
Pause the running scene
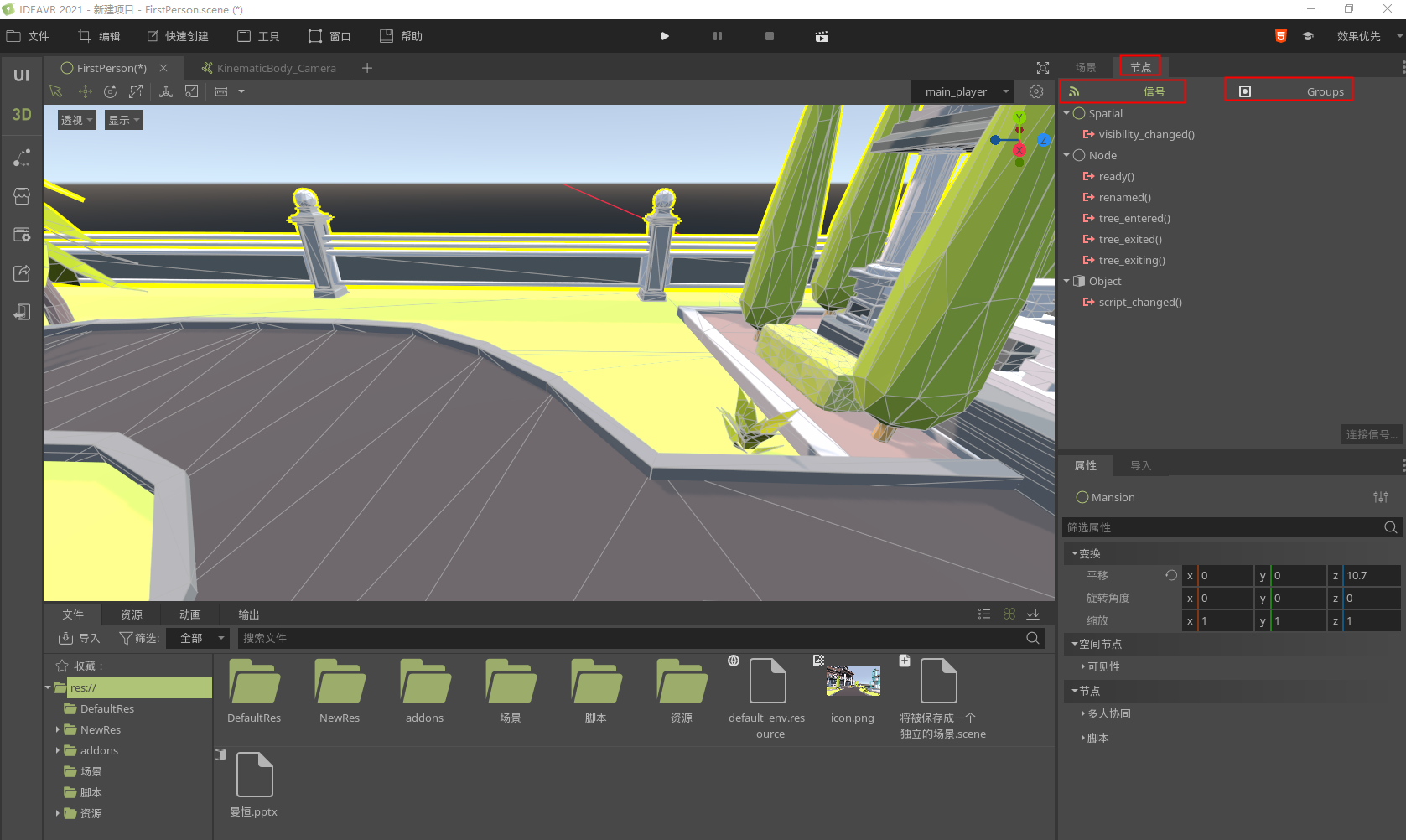point(718,36)
